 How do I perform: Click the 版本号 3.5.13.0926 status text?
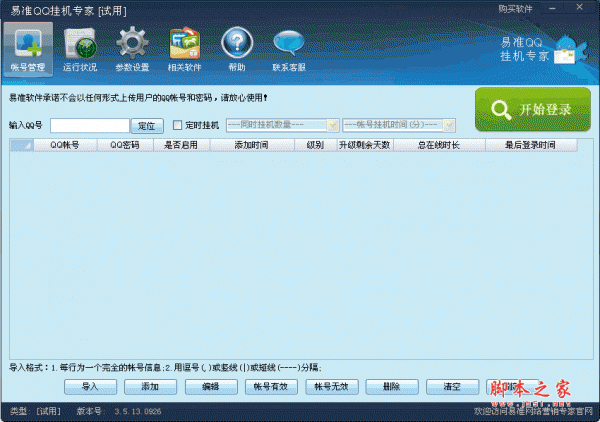tap(119, 411)
